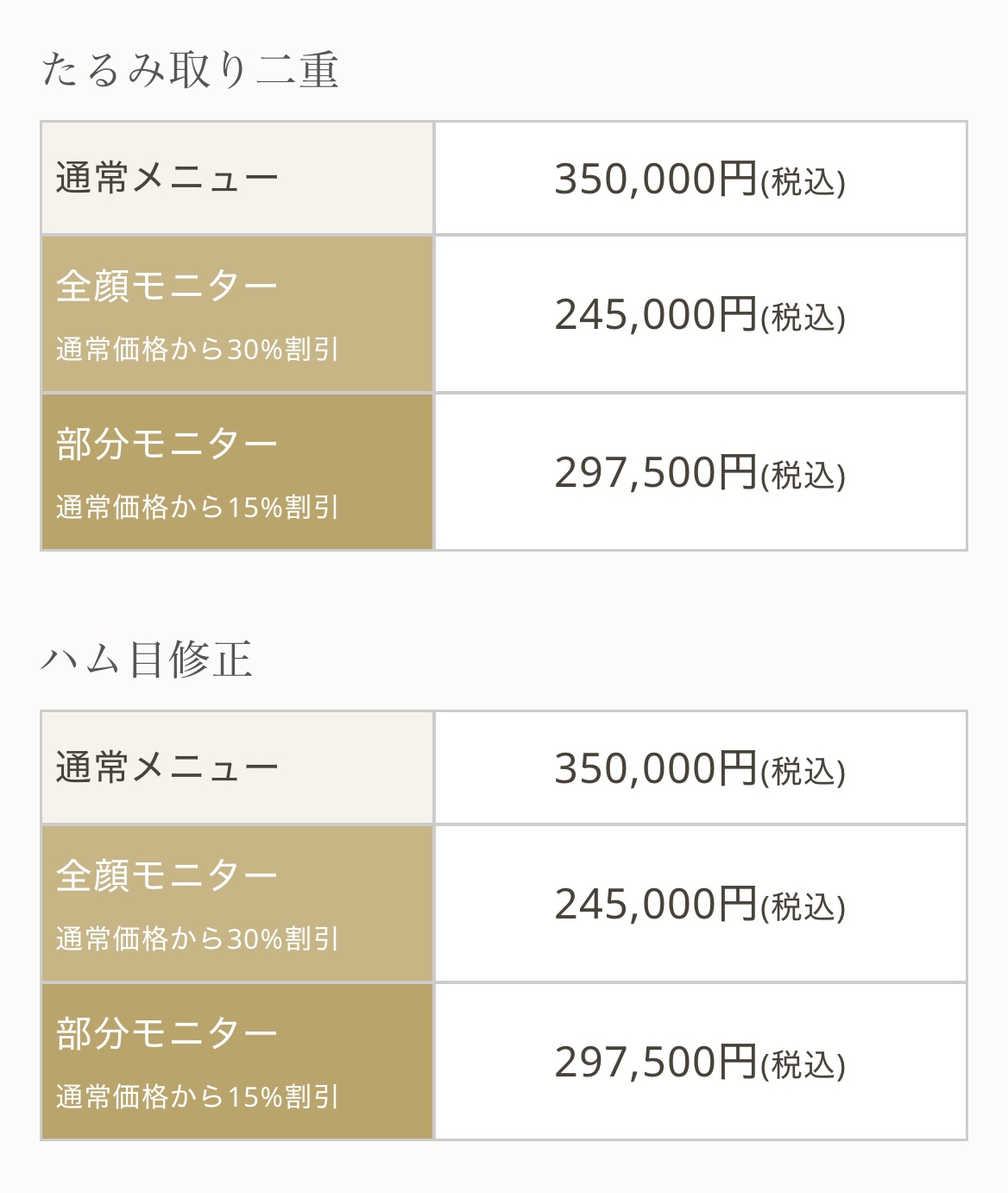The height and width of the screenshot is (1193, 1008).
Task: Click the たるみ取り二重 section heading
Action: [189, 70]
